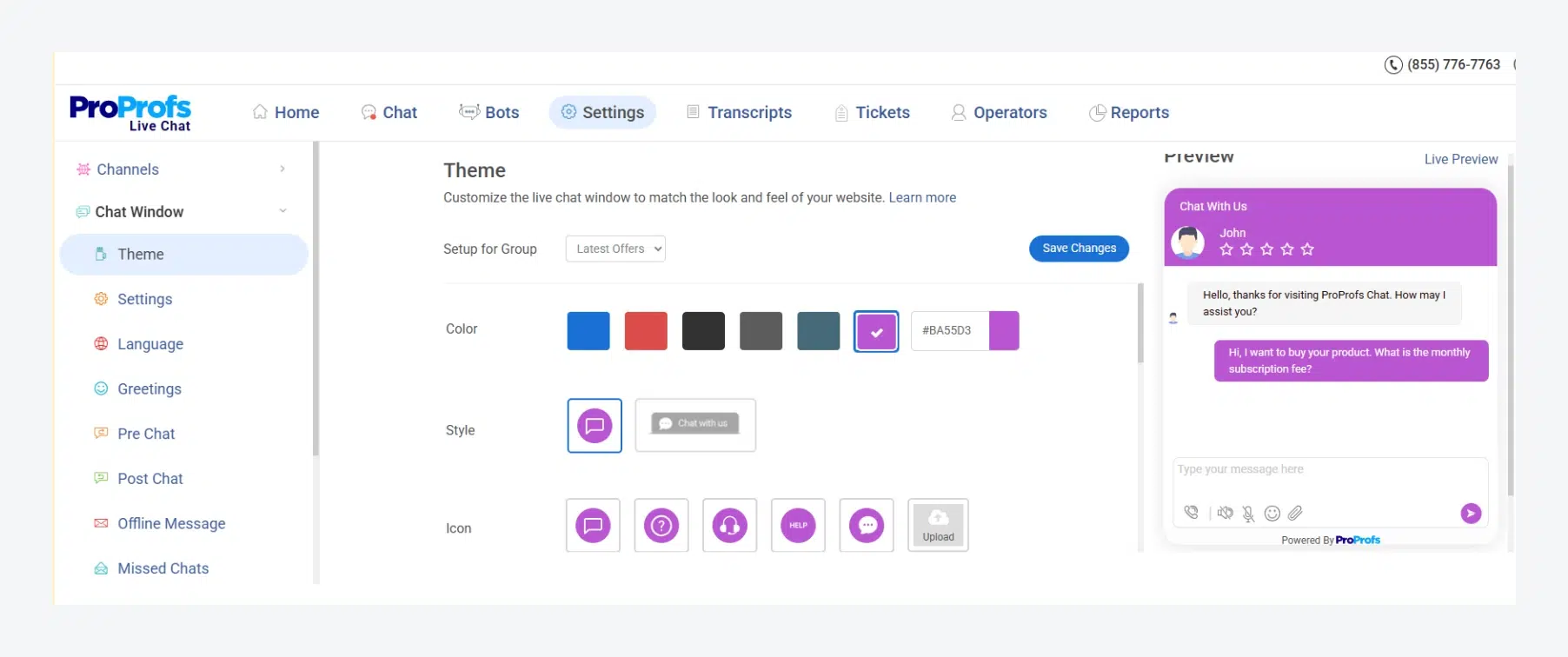Choose the HELP badge icon
The height and width of the screenshot is (657, 1568).
point(798,525)
